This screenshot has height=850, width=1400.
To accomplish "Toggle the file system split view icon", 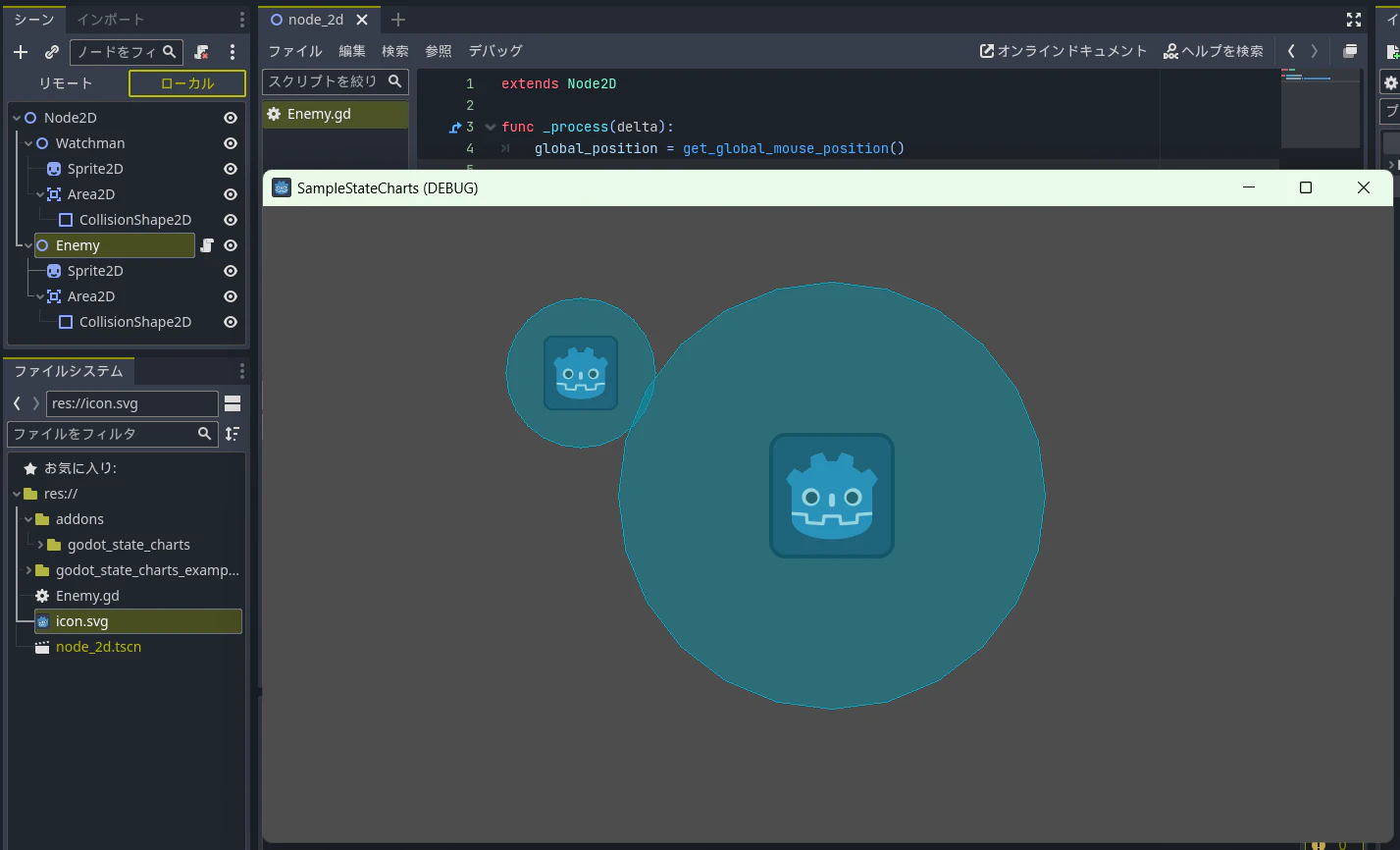I will point(233,403).
